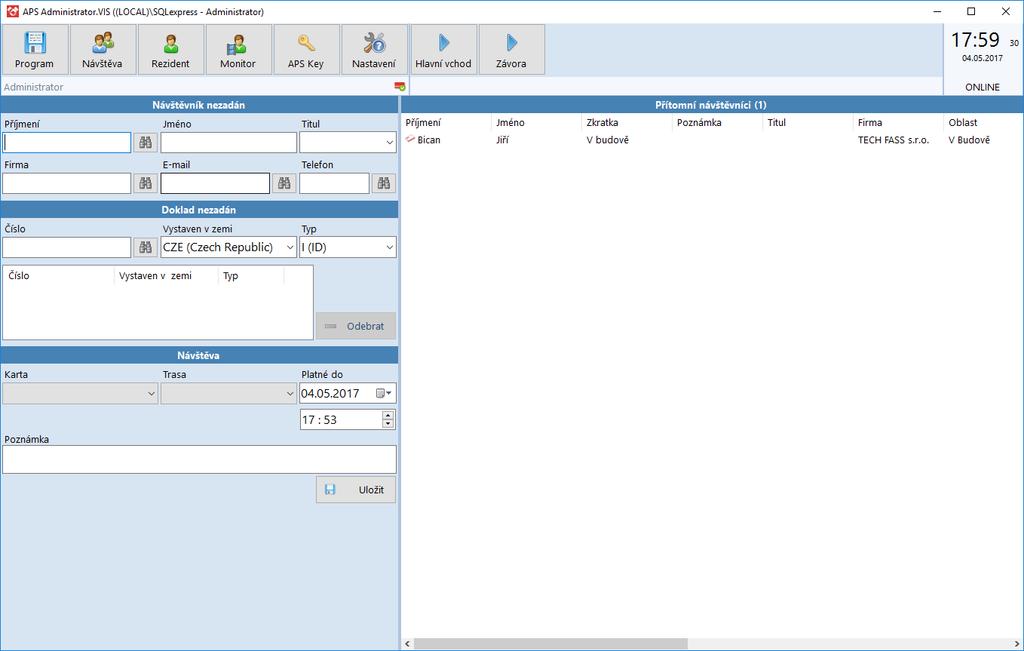The height and width of the screenshot is (651, 1024).
Task: Focus the E-mail input field
Action: click(x=215, y=183)
